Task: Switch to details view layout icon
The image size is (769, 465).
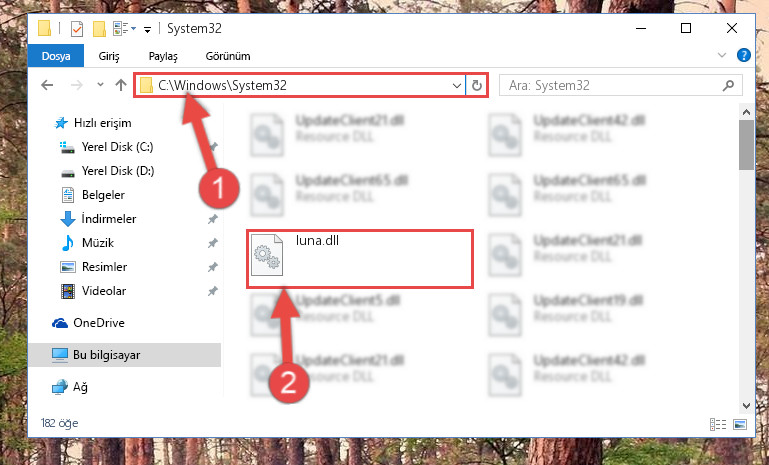Action: pos(718,424)
